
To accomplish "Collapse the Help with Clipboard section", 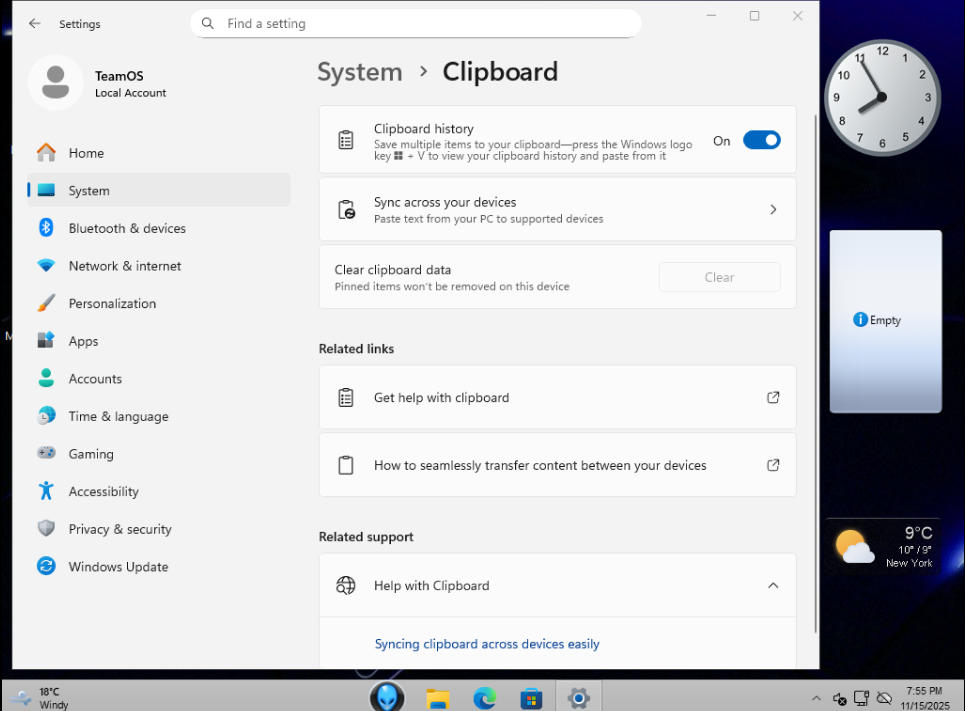I will (772, 586).
